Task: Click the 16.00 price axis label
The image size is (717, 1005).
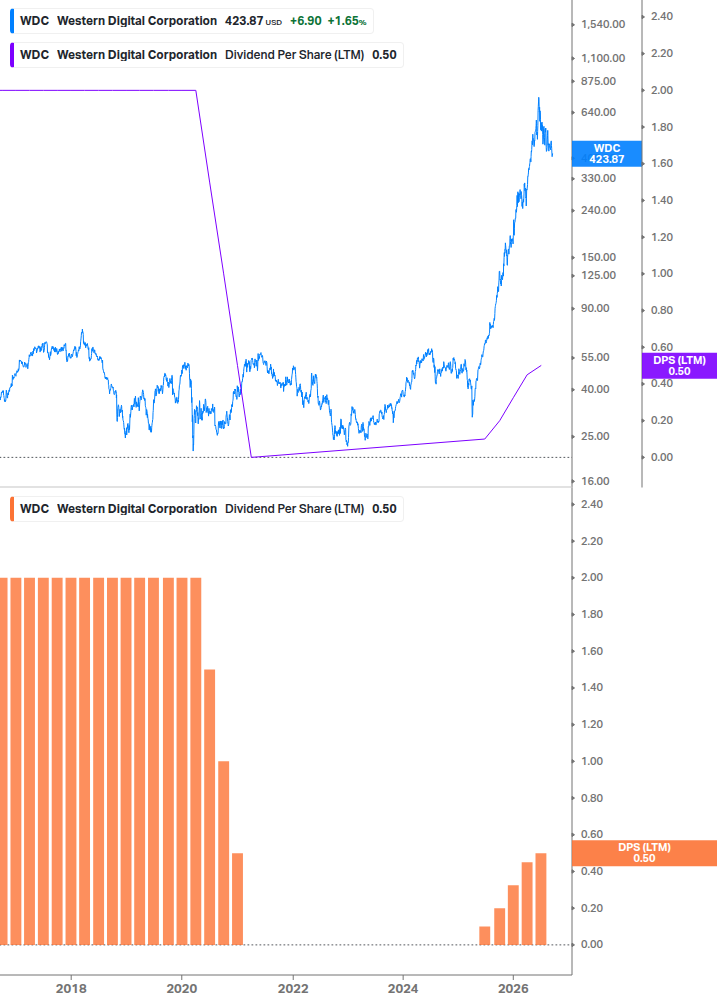Action: [x=595, y=481]
